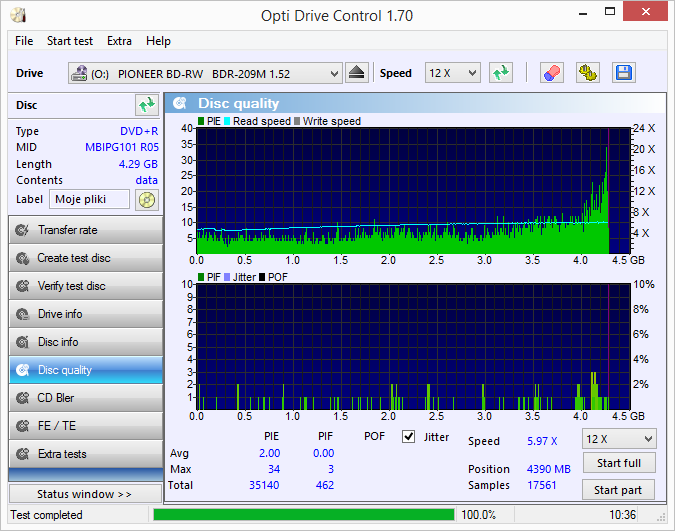
Task: Click the Extra tests icon
Action: coord(22,454)
